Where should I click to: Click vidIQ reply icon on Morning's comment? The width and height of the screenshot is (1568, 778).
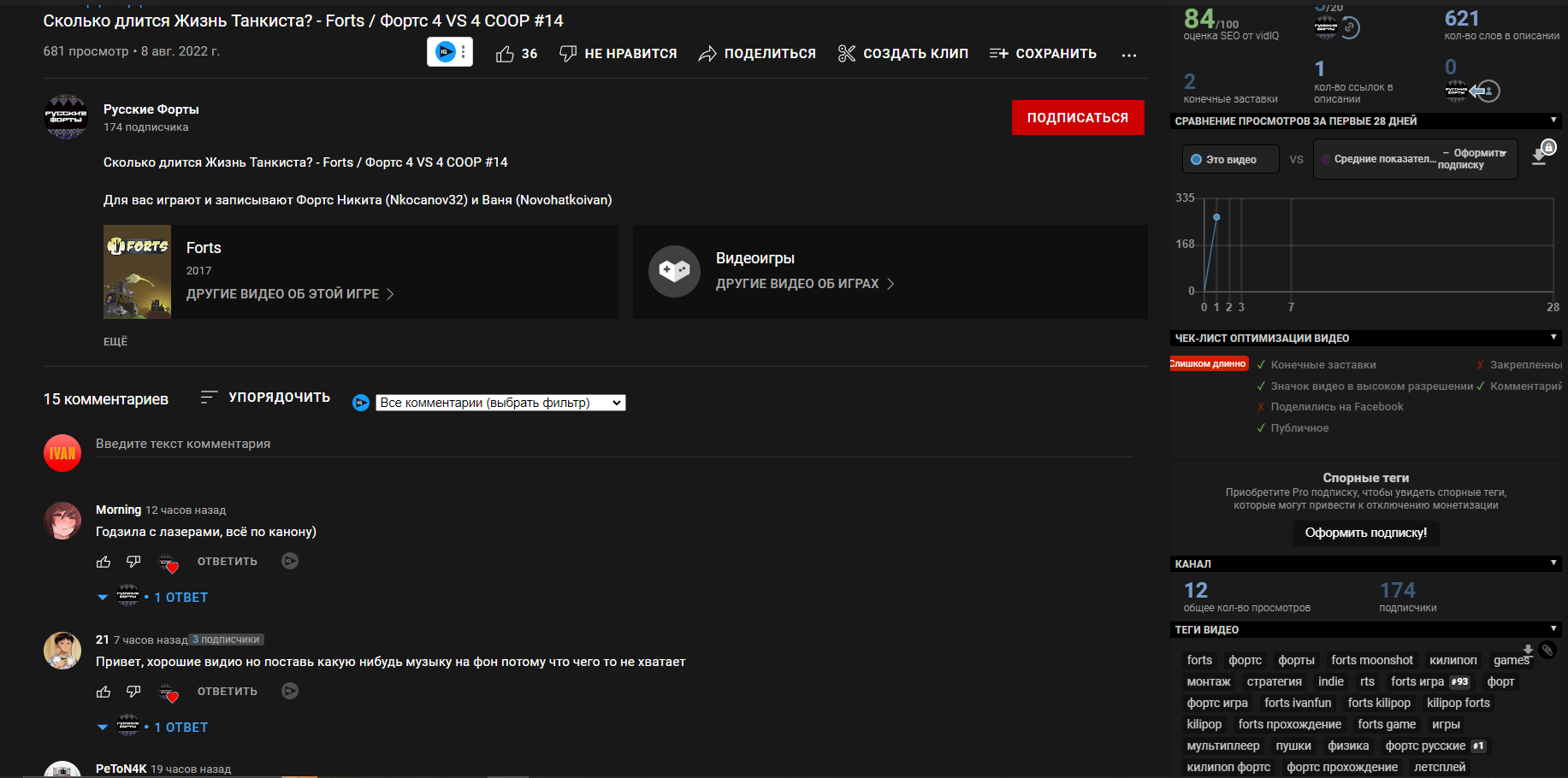tap(290, 561)
